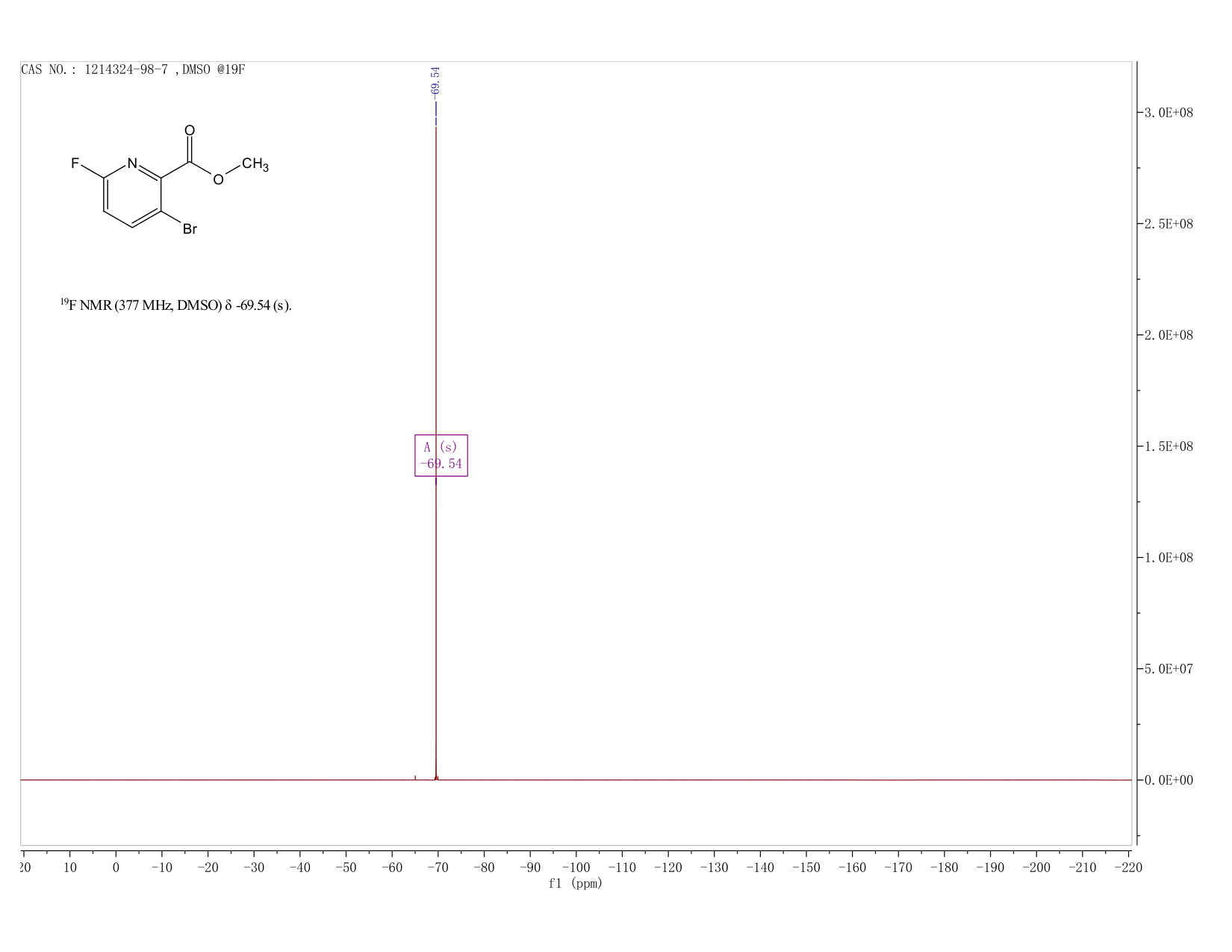Screen dimensions: 1232x952
Task: Click the -69.54 value inside the multiplet box
Action: tap(441, 464)
